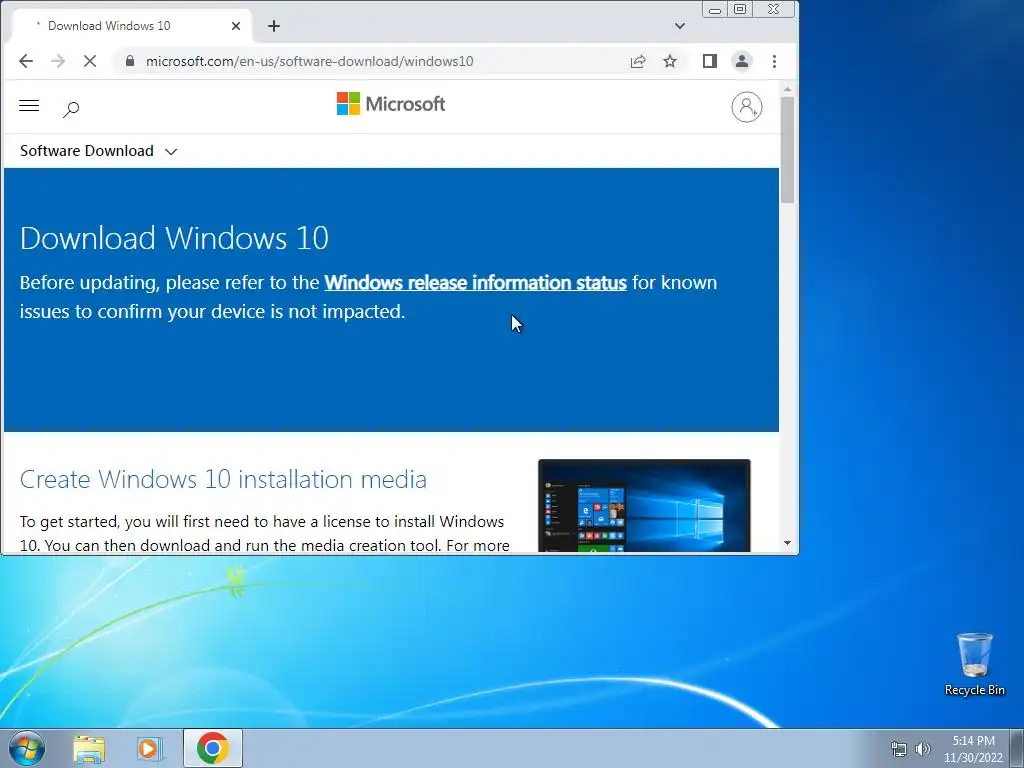This screenshot has width=1024, height=768.
Task: Open network status tray icon
Action: click(x=899, y=749)
